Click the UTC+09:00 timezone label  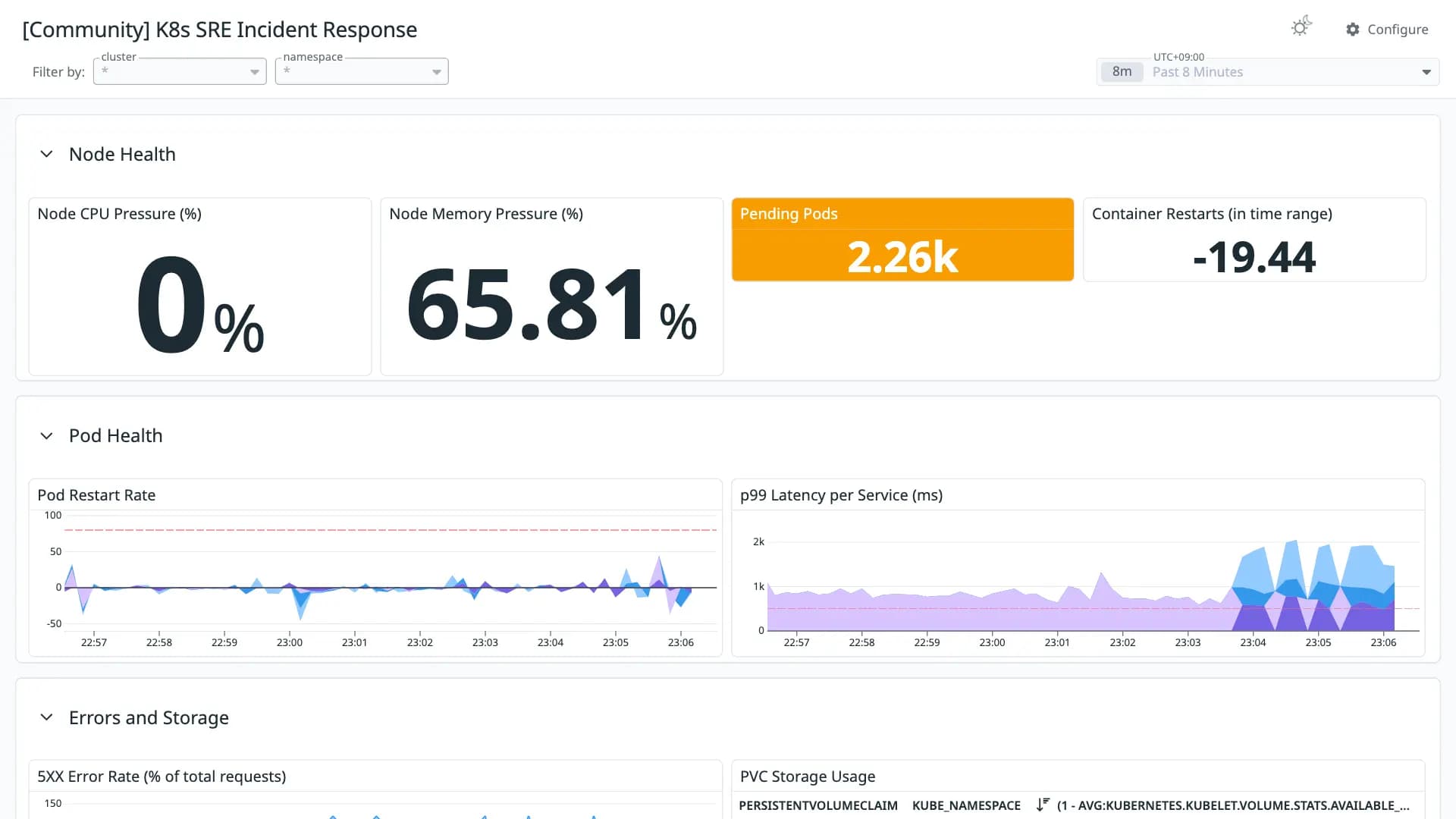pyautogui.click(x=1178, y=57)
